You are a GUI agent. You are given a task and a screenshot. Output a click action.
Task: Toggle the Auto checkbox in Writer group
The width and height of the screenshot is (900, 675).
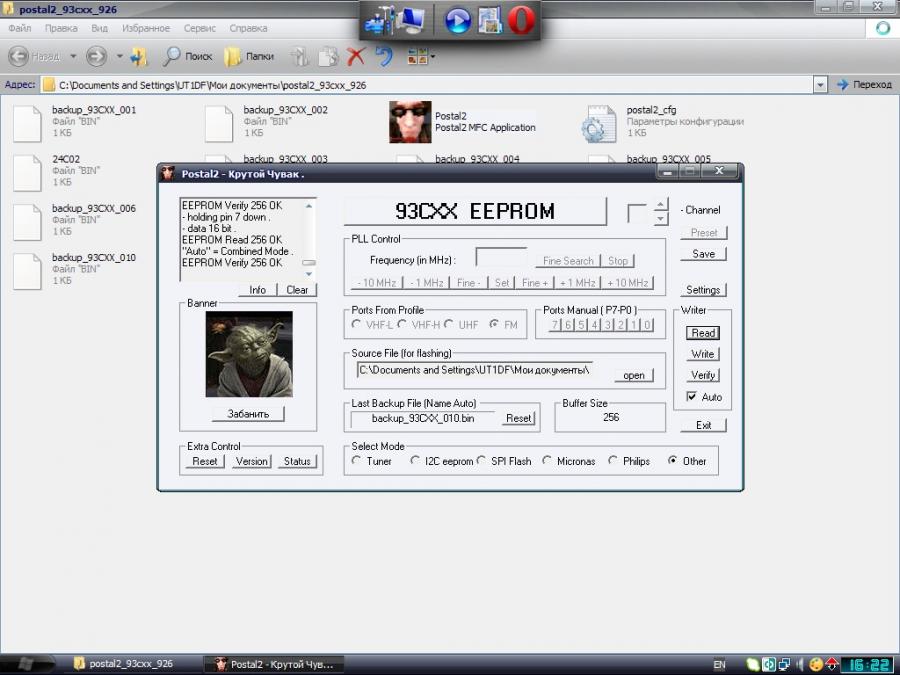(692, 397)
